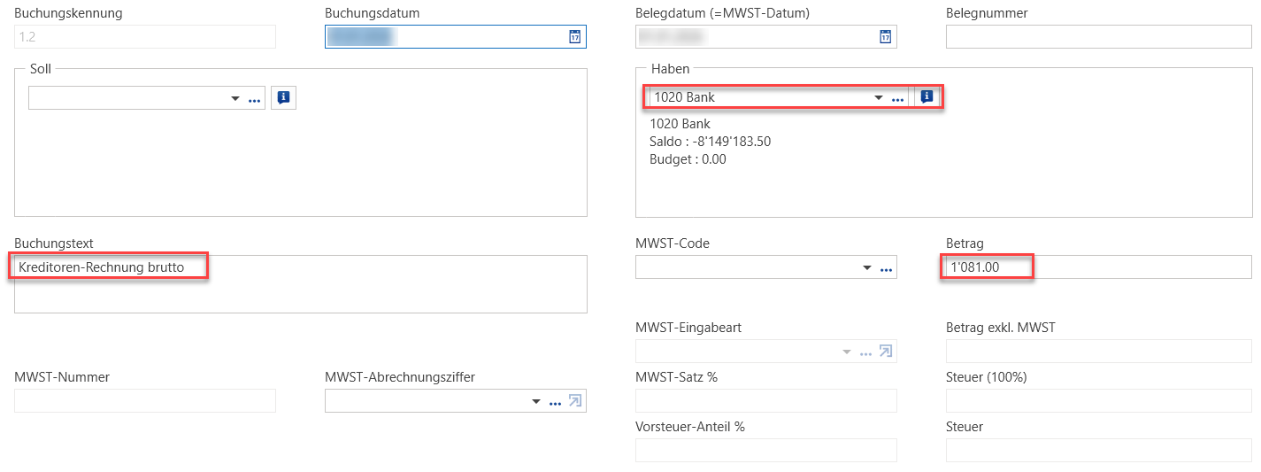The width and height of the screenshot is (1261, 472).
Task: Click the Saldo : -8'149'183.50 text
Action: (x=710, y=141)
